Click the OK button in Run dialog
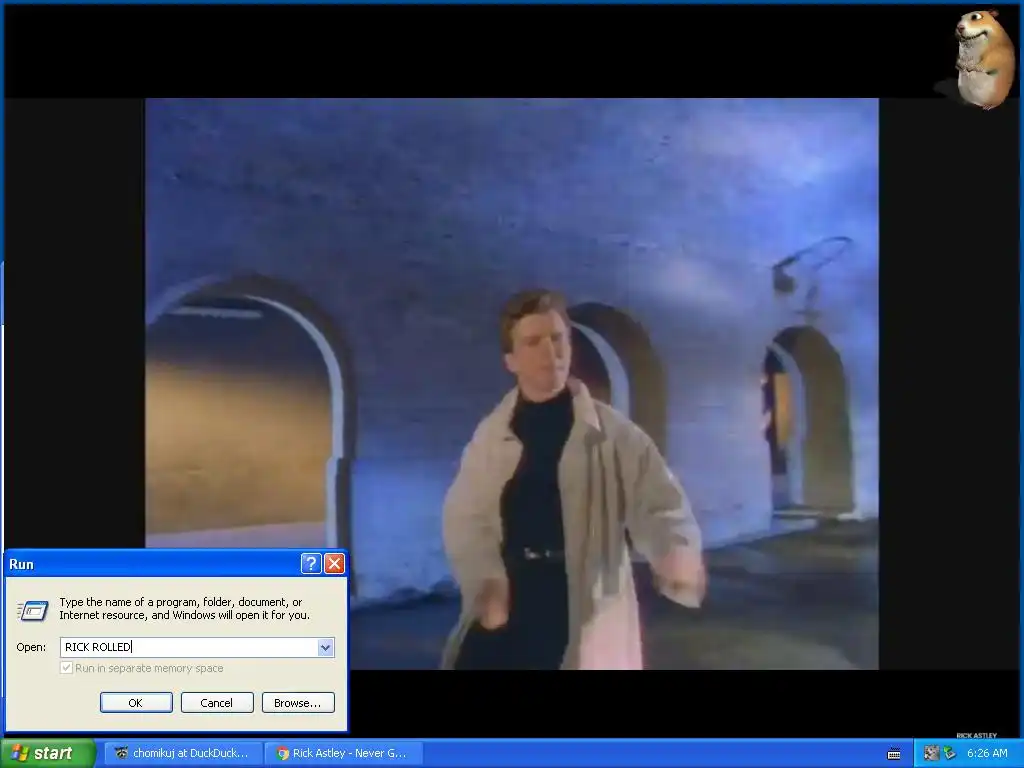 point(136,703)
